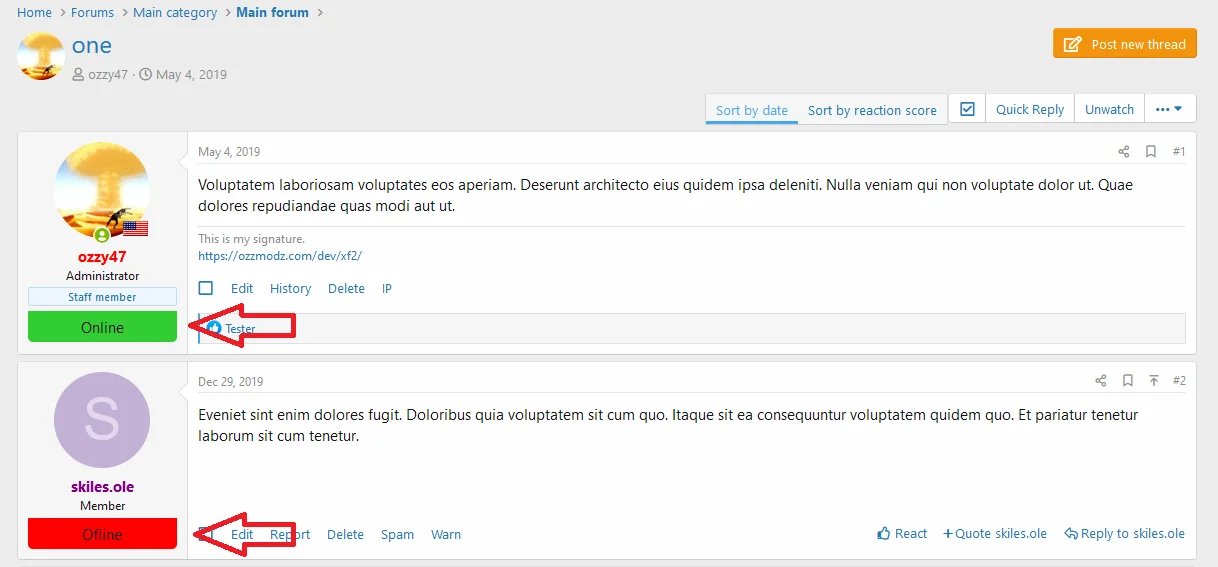Click the up-arrow icon on post #2

click(x=1154, y=381)
